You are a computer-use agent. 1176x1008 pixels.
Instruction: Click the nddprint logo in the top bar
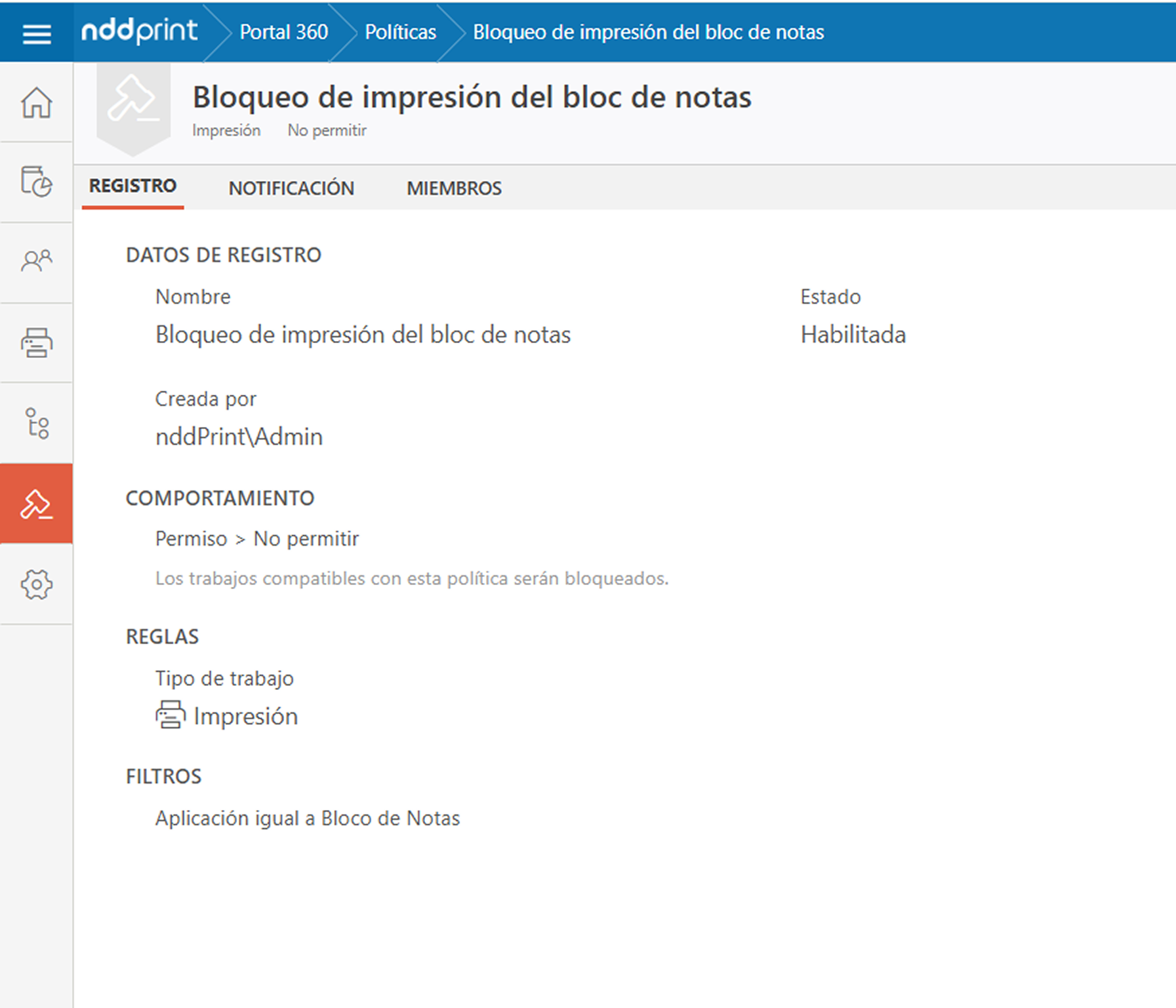click(x=139, y=30)
